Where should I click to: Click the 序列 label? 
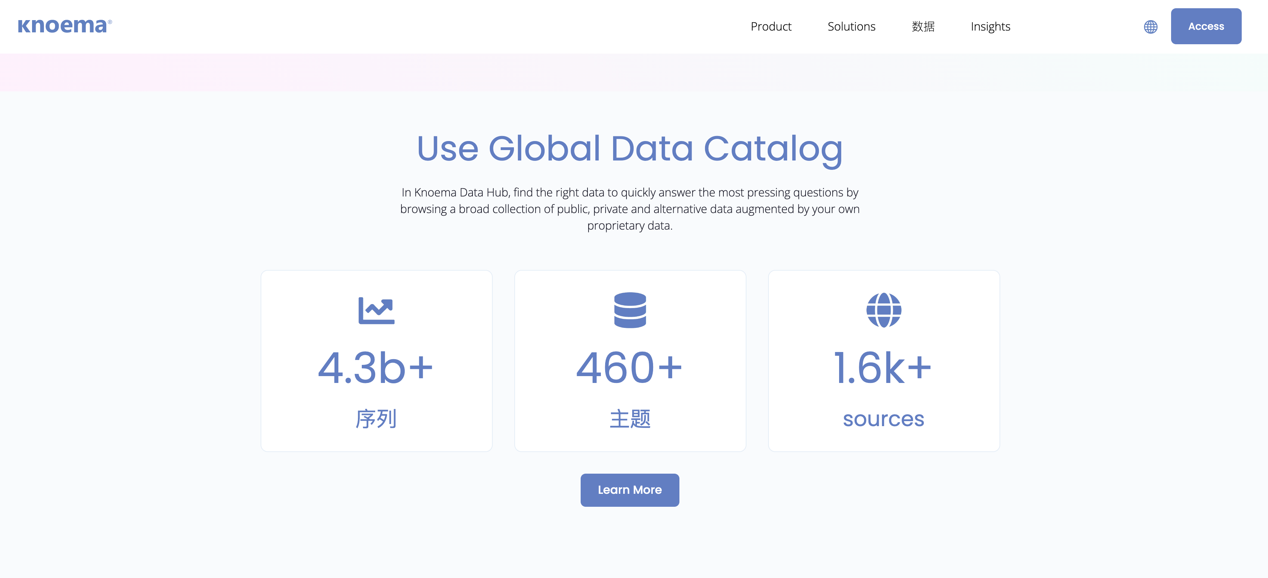376,419
